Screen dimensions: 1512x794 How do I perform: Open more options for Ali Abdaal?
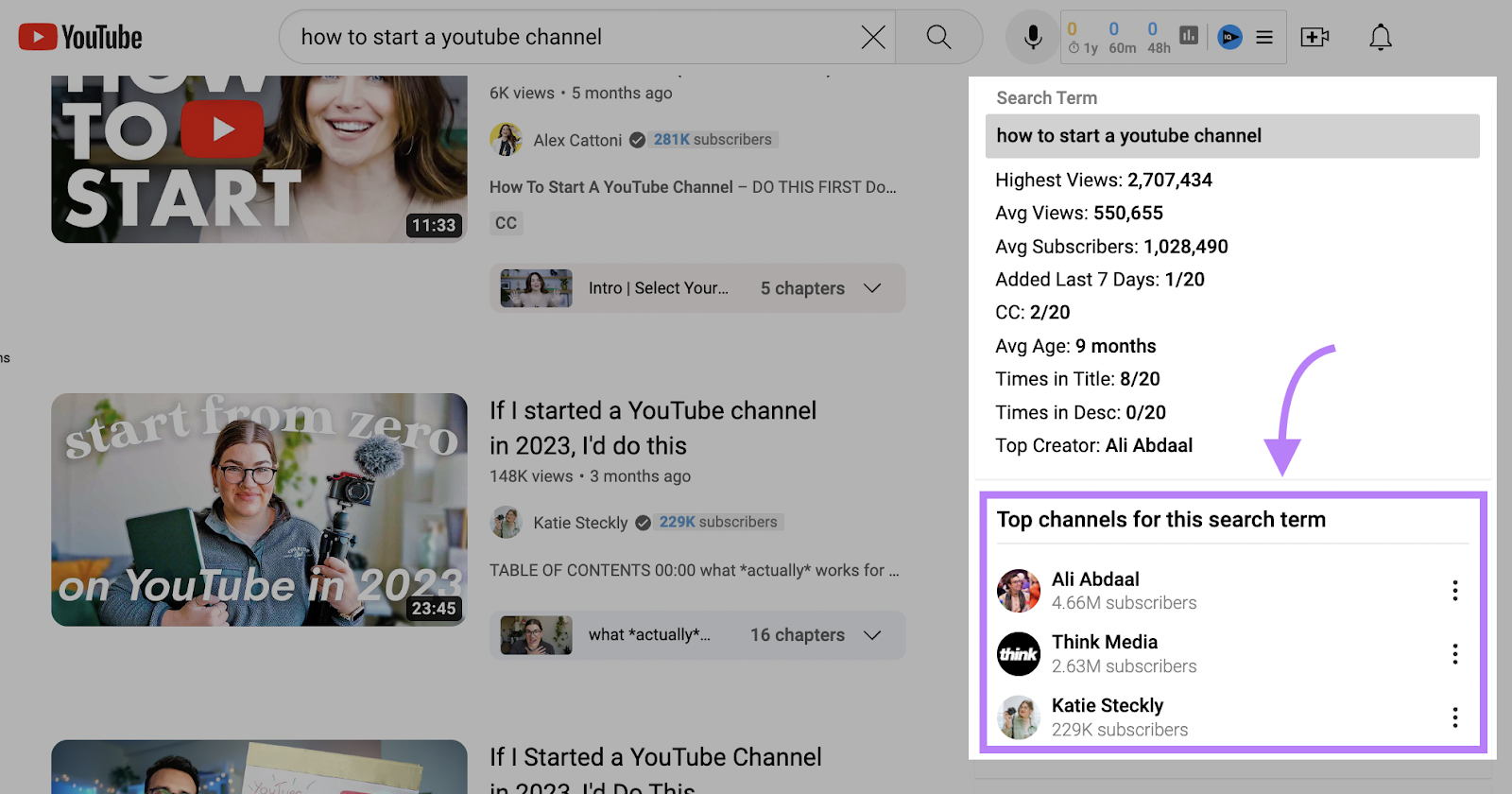click(x=1455, y=591)
